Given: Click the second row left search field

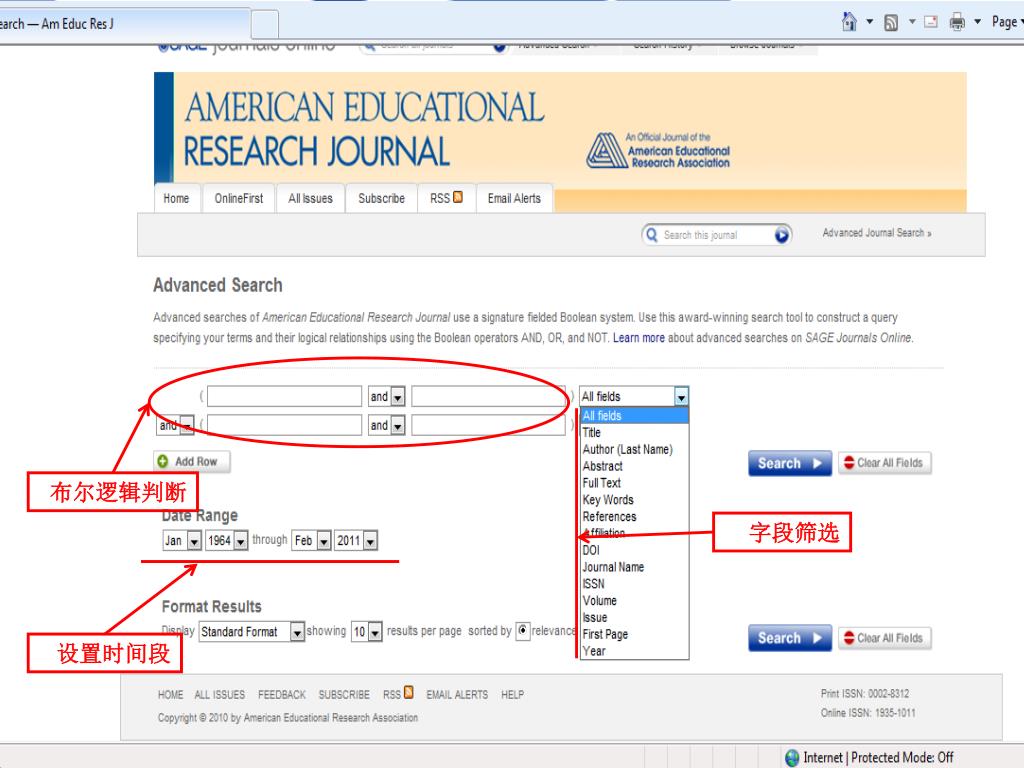Looking at the screenshot, I should coord(284,425).
